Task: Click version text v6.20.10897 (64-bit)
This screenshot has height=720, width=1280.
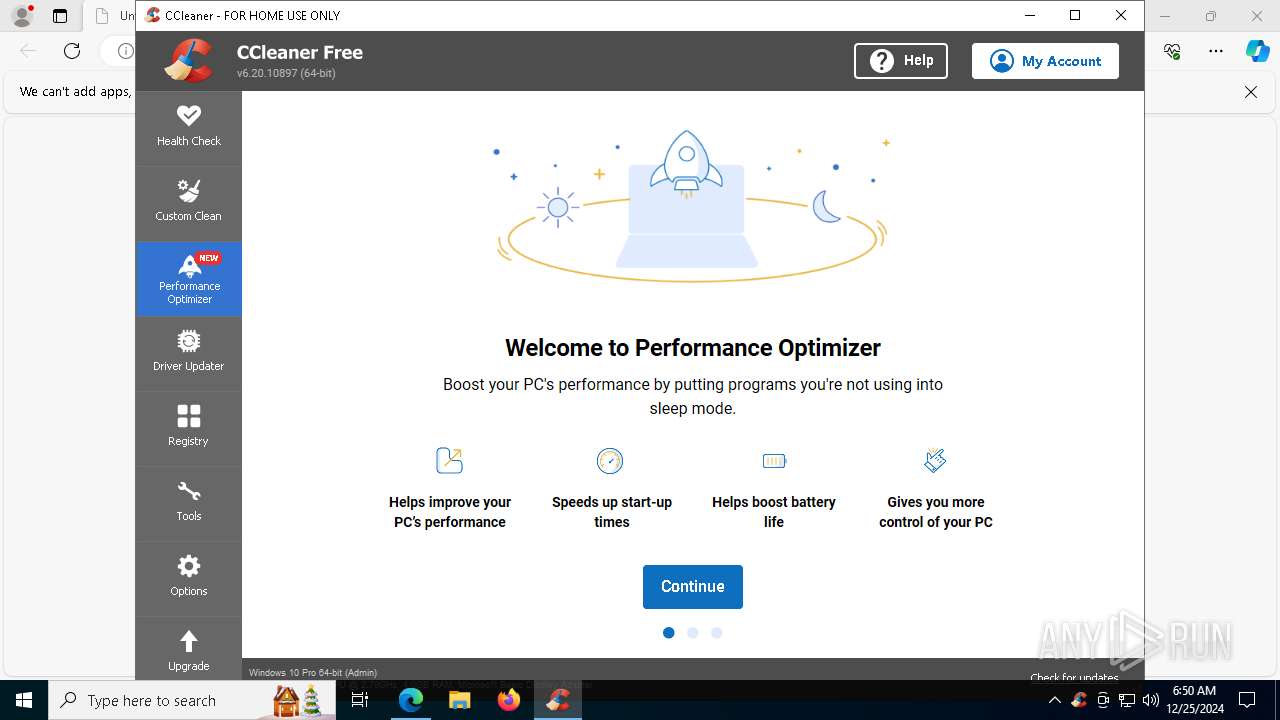Action: [x=286, y=73]
